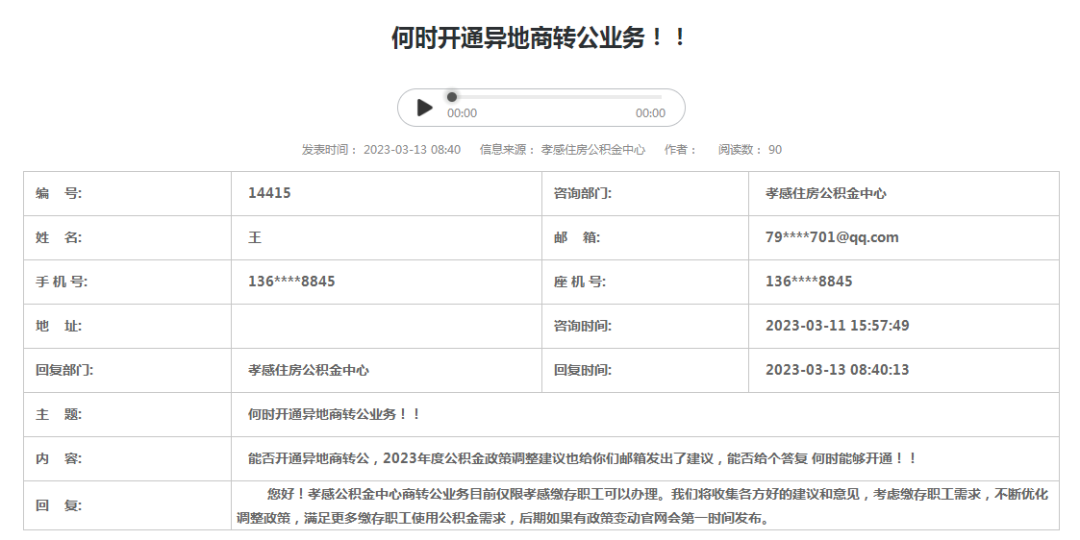Viewport: 1080px width, 540px height.
Task: Select the reference number 14415
Action: (269, 193)
